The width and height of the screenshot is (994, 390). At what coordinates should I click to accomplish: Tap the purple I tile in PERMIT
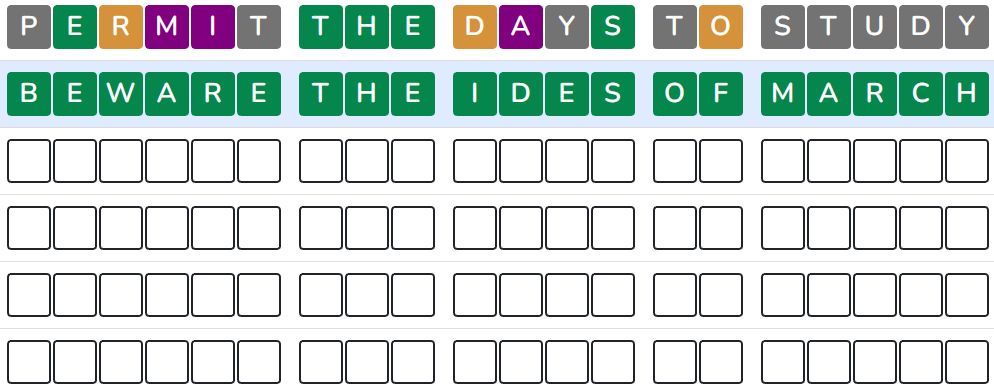[213, 27]
